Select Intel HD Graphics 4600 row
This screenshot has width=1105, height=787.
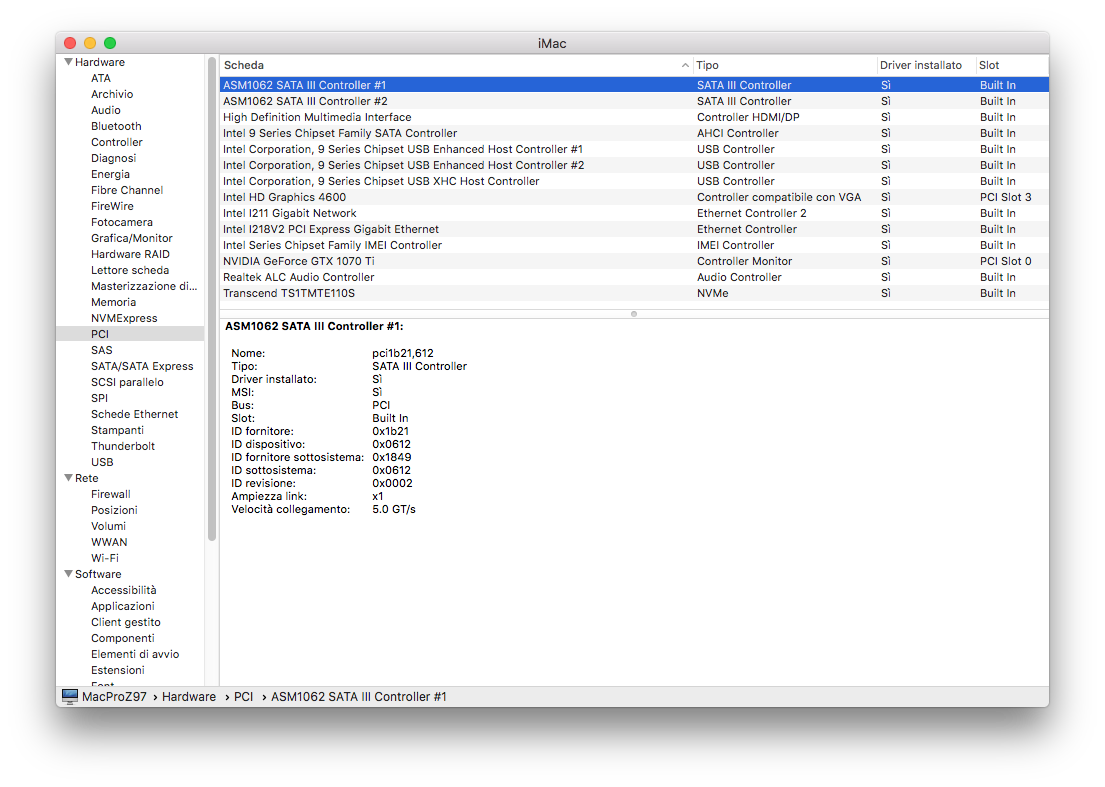click(x=634, y=197)
